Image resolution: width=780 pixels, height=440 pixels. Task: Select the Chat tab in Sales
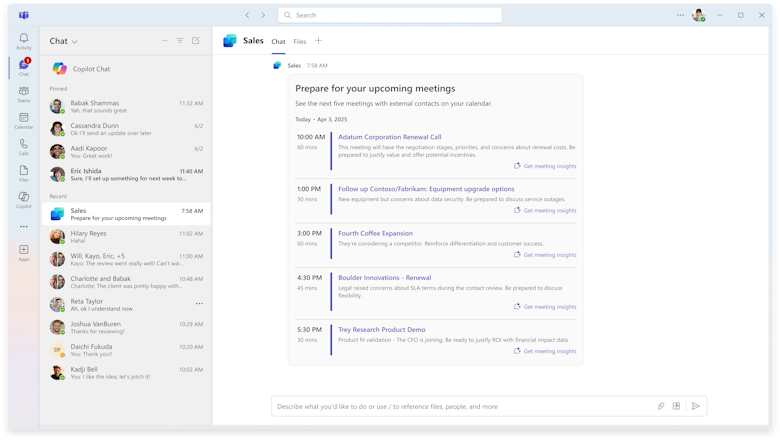[x=278, y=42]
